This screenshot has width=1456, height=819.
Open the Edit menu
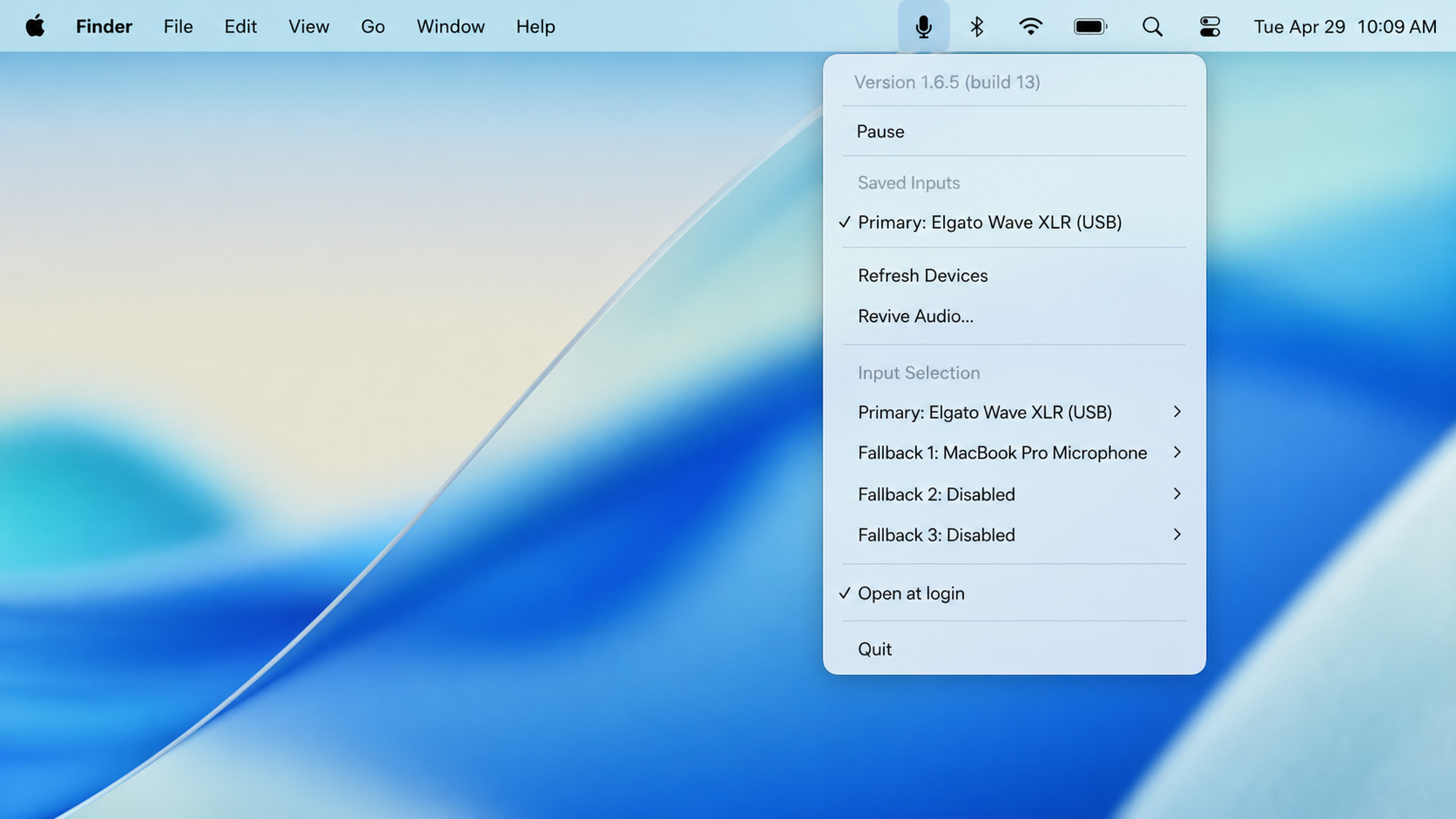pos(240,26)
